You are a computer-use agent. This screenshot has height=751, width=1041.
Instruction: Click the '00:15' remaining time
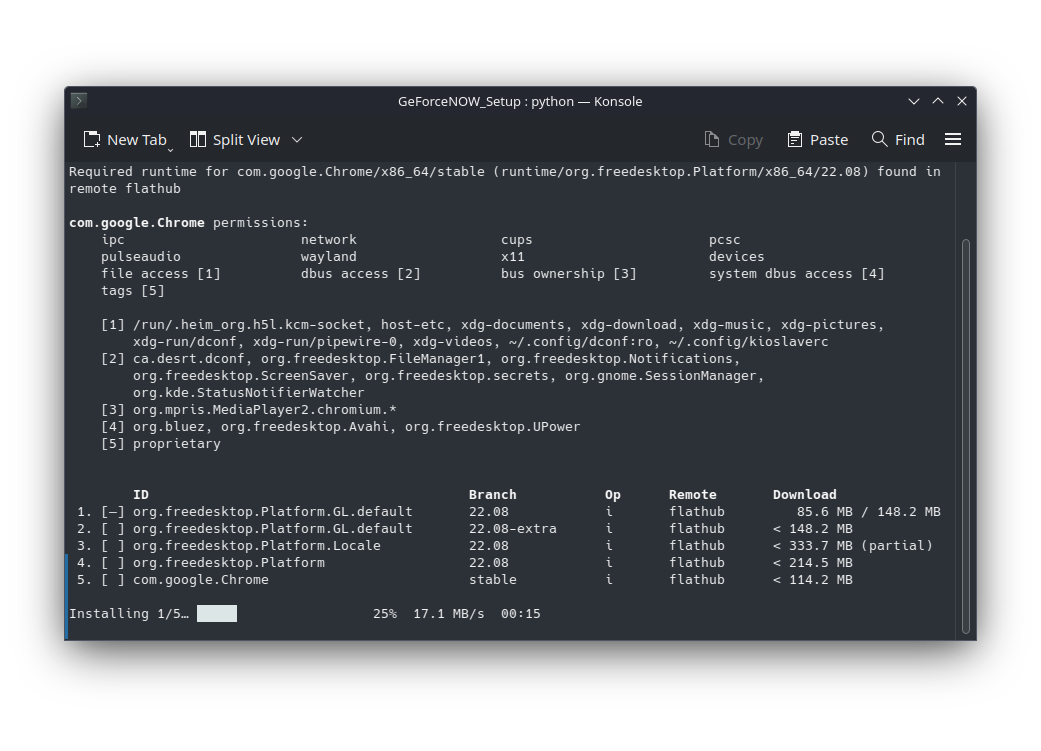click(520, 614)
